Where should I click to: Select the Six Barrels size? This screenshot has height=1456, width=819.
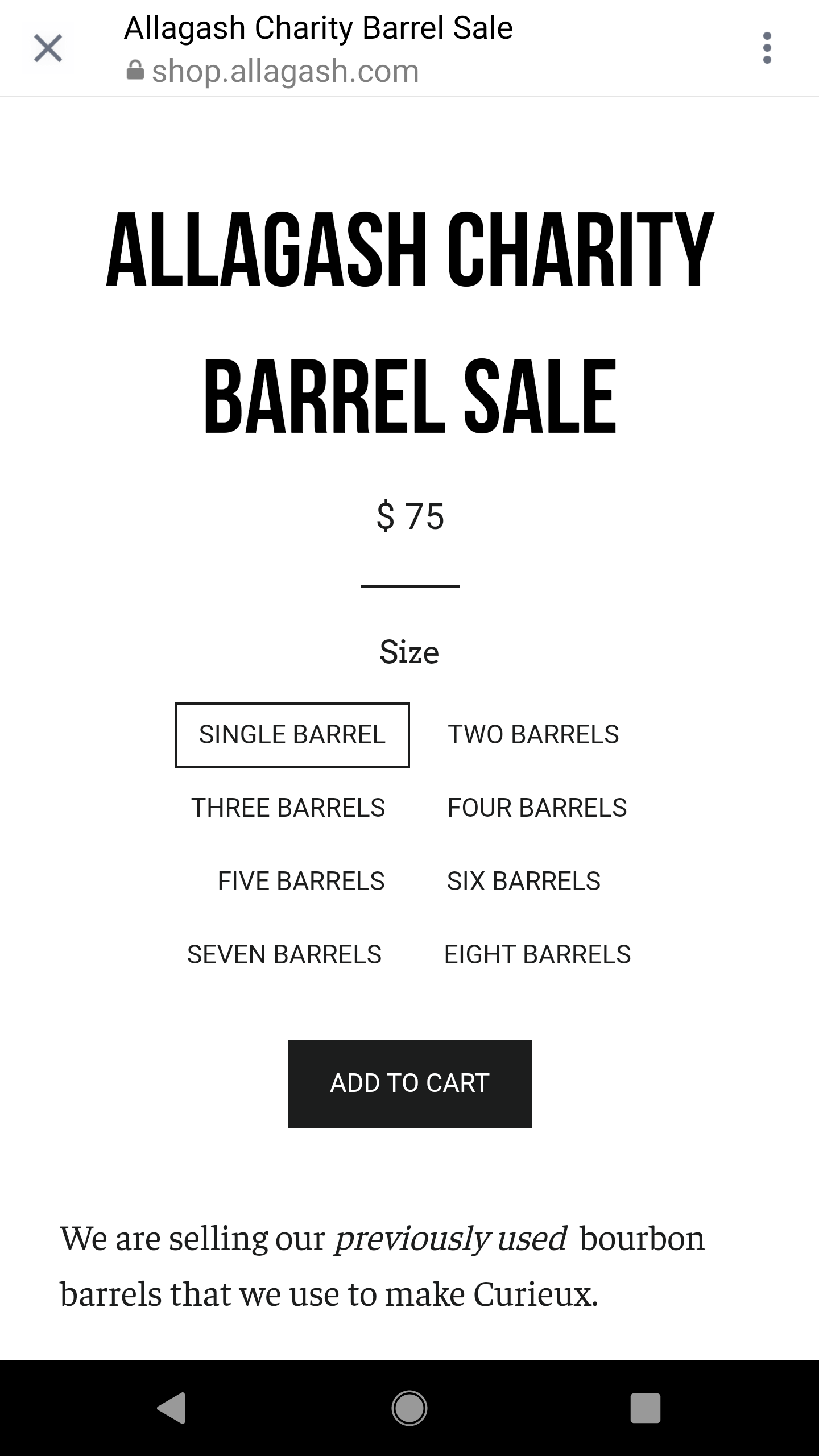pos(524,882)
